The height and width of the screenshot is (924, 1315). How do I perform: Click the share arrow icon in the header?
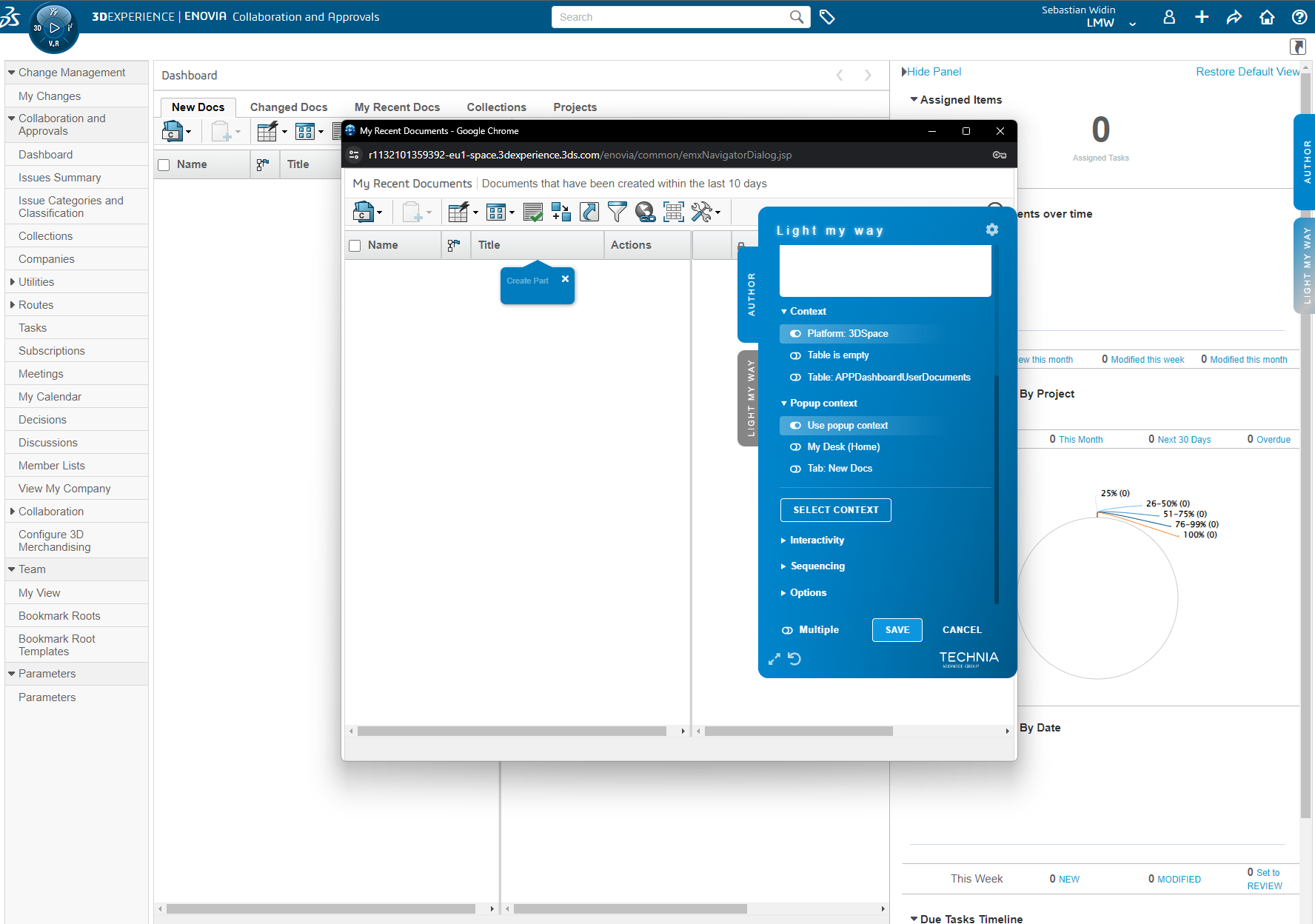pyautogui.click(x=1234, y=17)
